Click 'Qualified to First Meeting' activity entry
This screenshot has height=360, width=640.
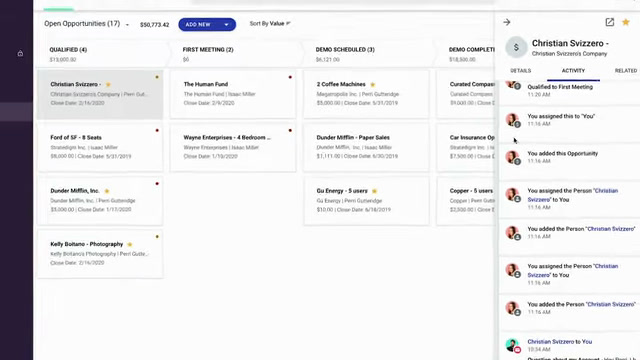[560, 87]
